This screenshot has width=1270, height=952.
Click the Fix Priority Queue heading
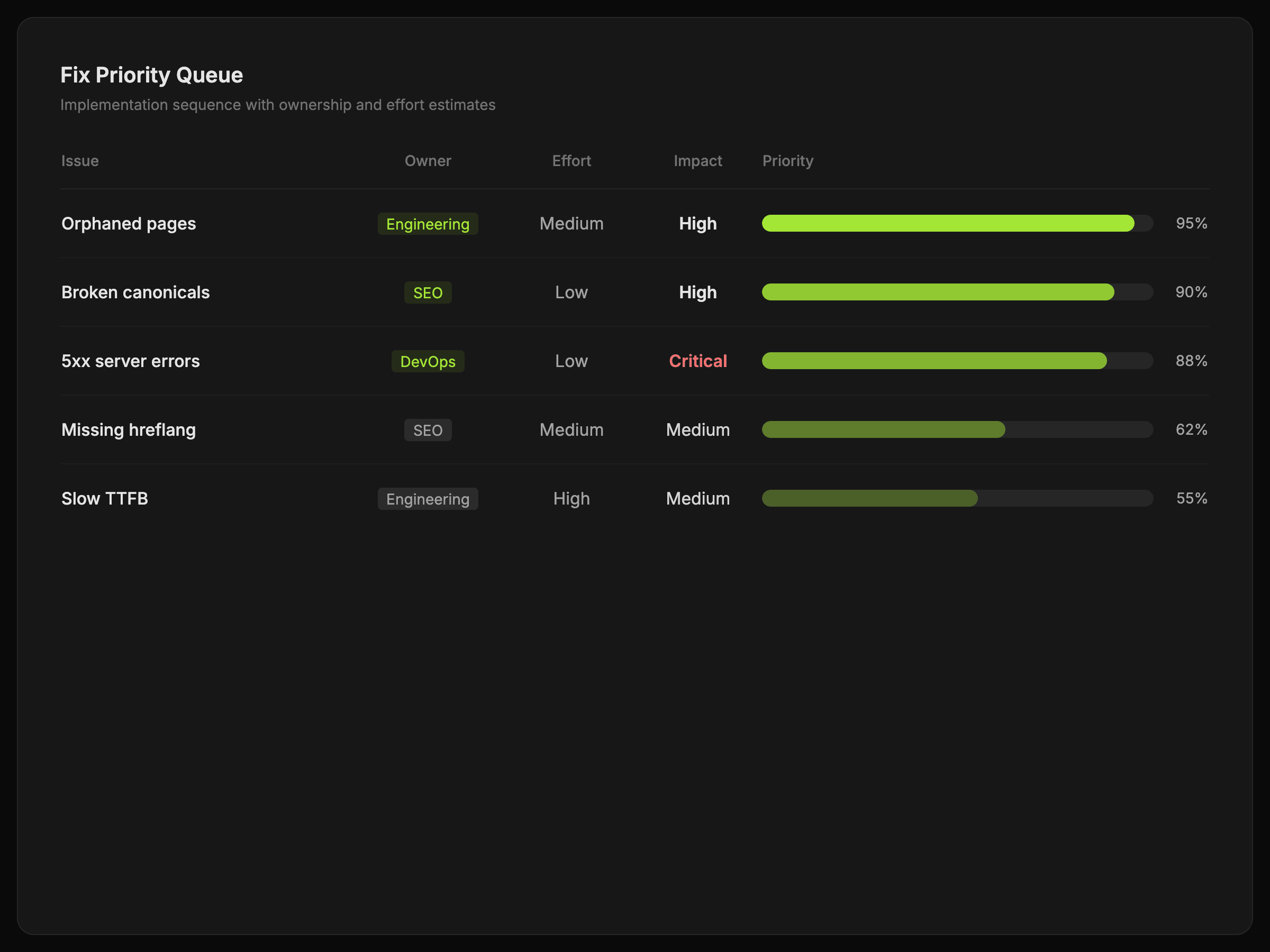click(151, 75)
